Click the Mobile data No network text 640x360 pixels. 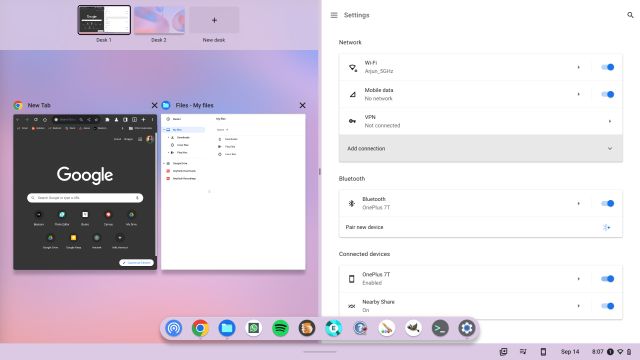point(378,98)
